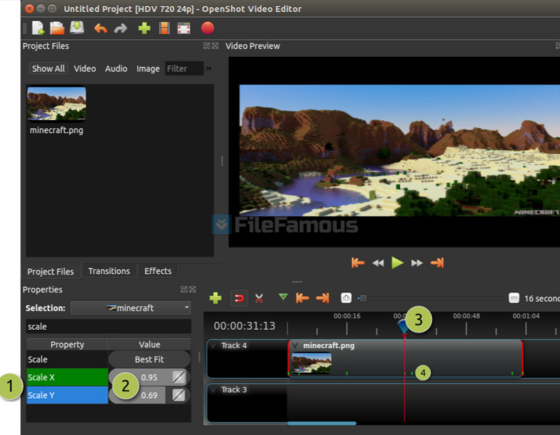
Task: Toggle fullscreen icon in main toolbar
Action: pyautogui.click(x=184, y=28)
